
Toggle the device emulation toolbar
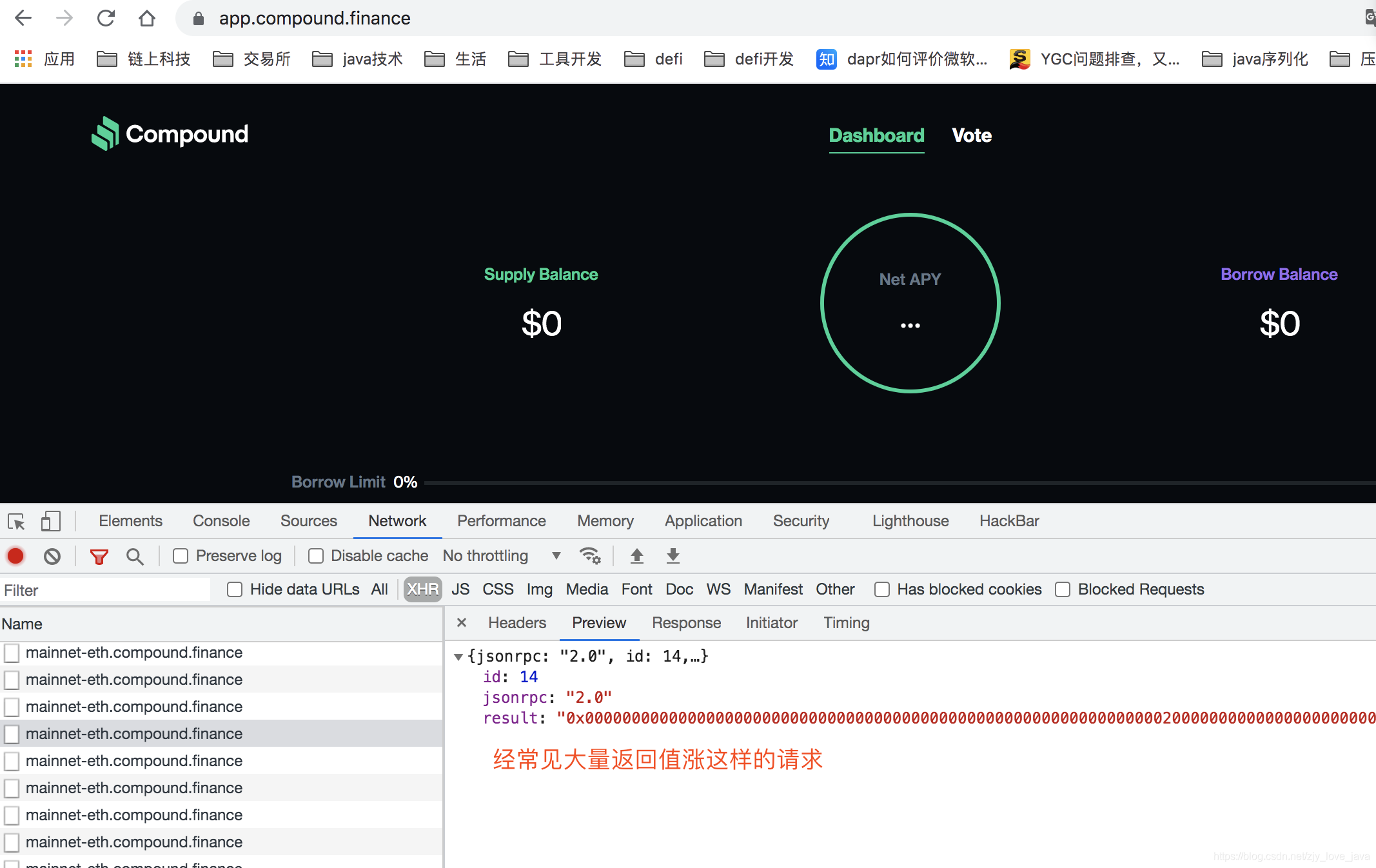50,521
